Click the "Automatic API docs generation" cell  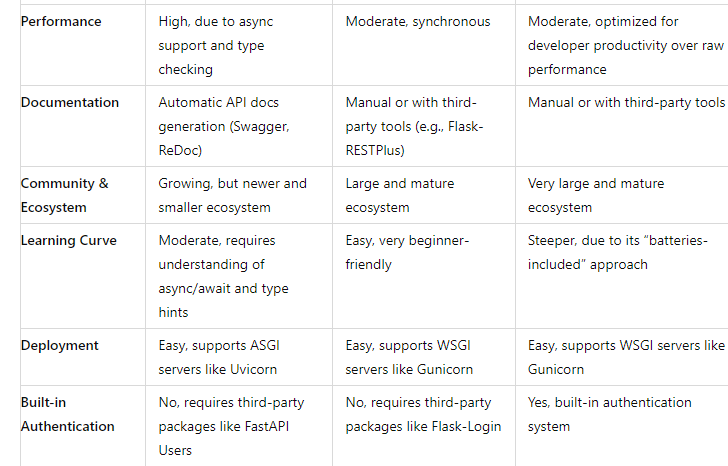[x=224, y=126]
